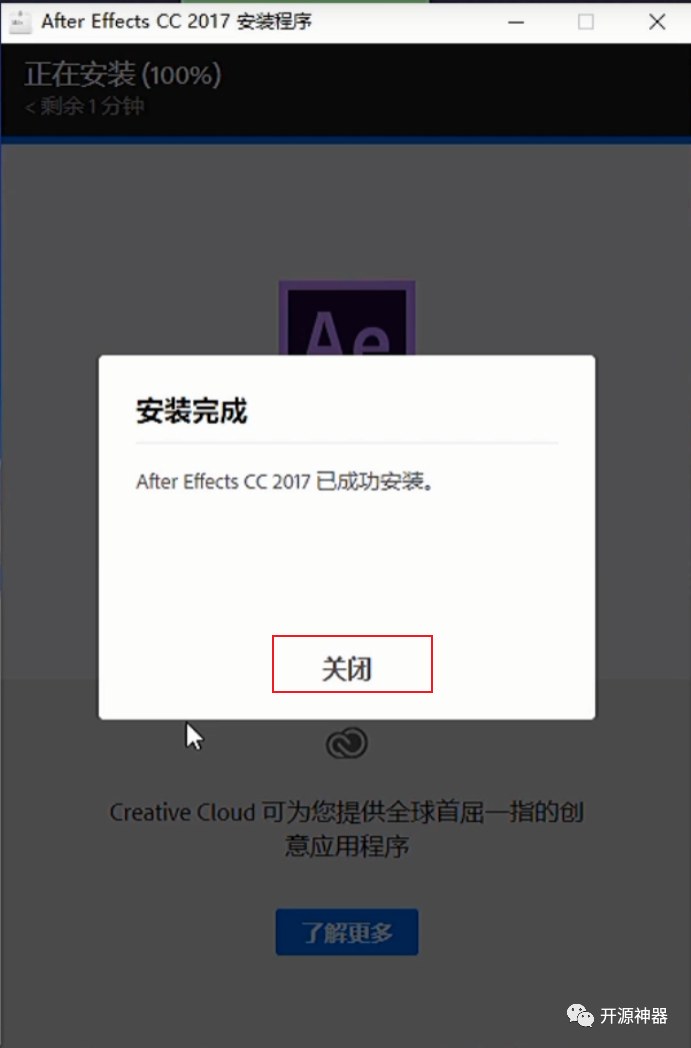The height and width of the screenshot is (1048, 691).
Task: Minimize the installer window
Action: (x=515, y=22)
